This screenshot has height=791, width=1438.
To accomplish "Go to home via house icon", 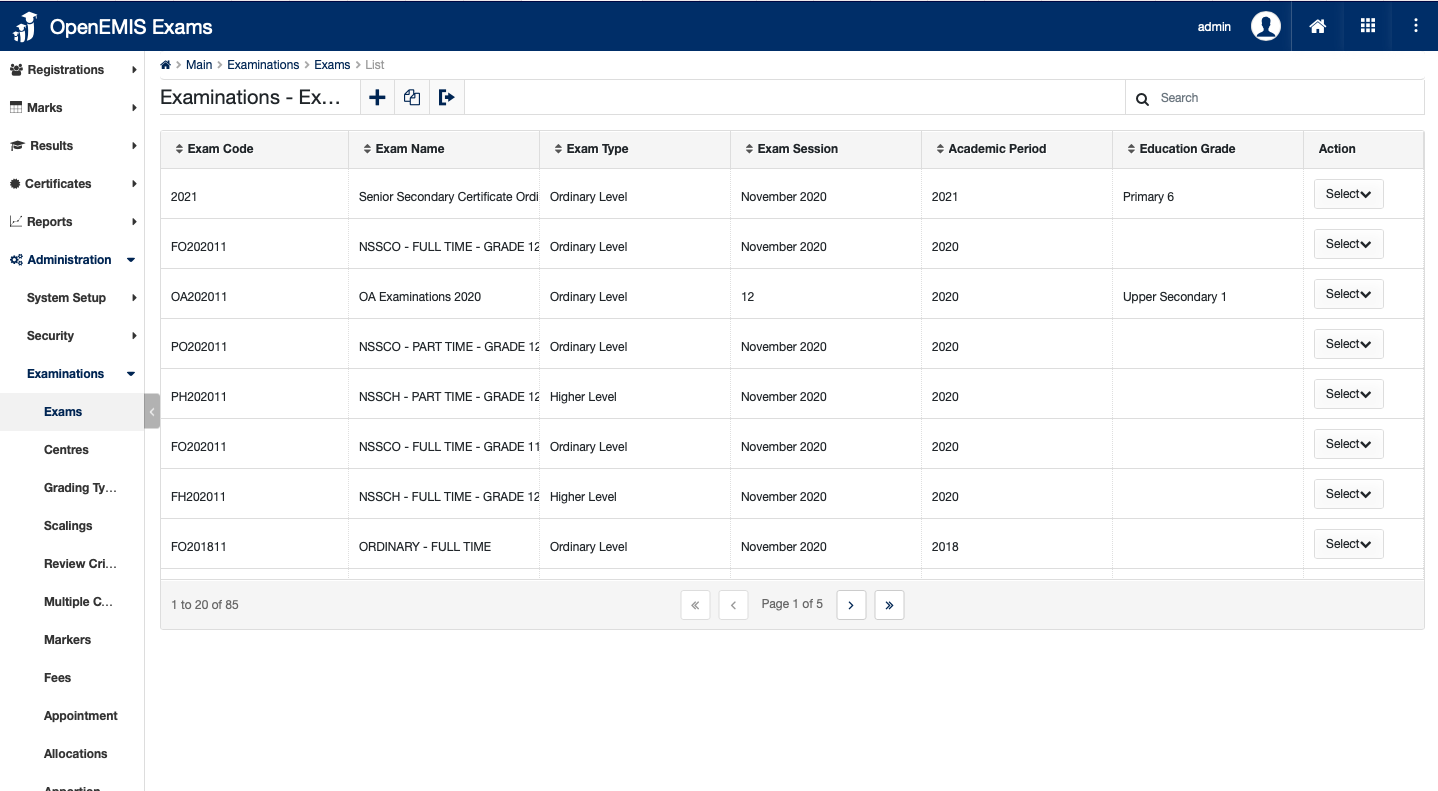I will pyautogui.click(x=1318, y=26).
